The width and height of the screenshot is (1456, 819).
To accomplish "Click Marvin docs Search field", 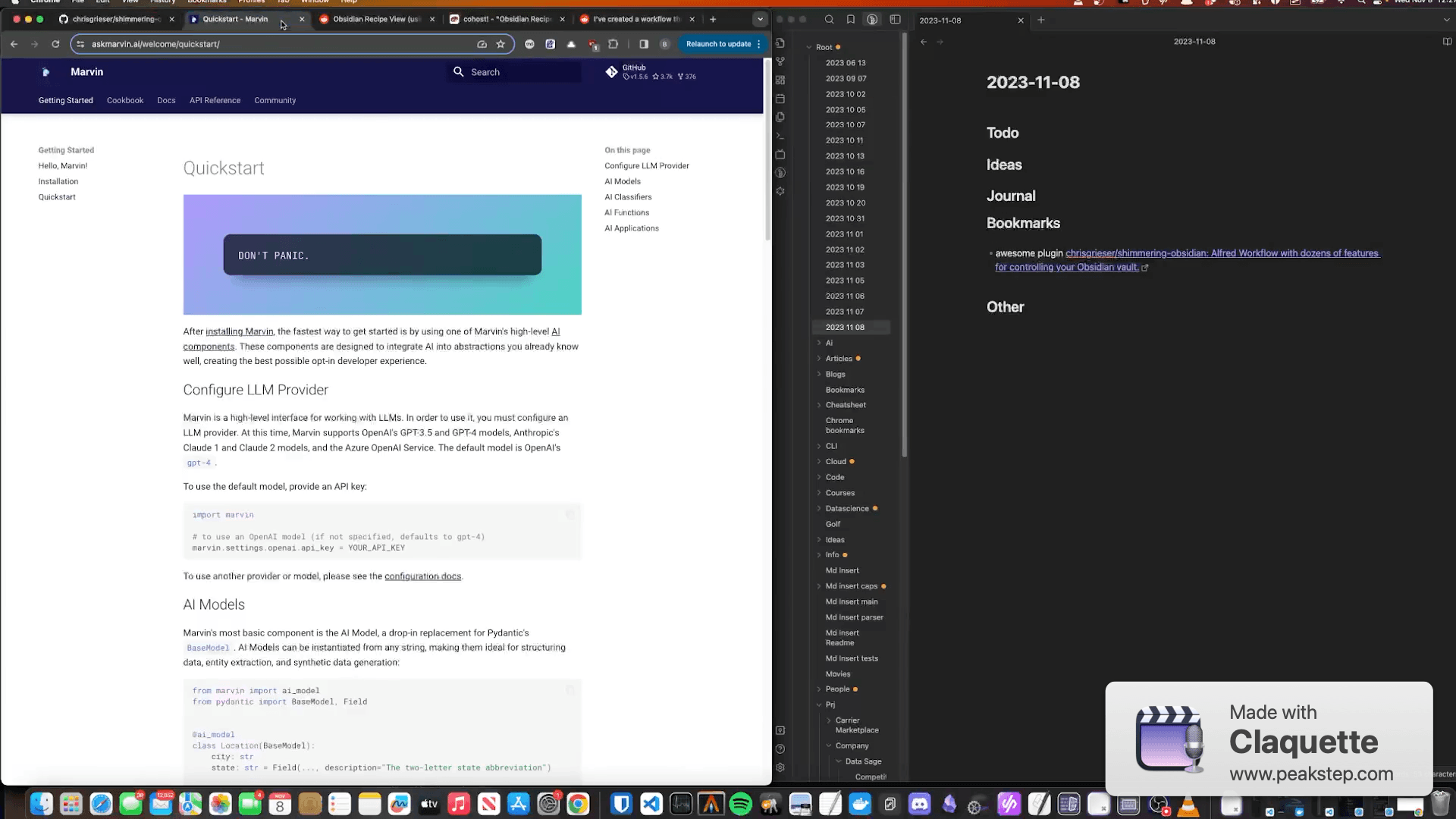I will (516, 72).
